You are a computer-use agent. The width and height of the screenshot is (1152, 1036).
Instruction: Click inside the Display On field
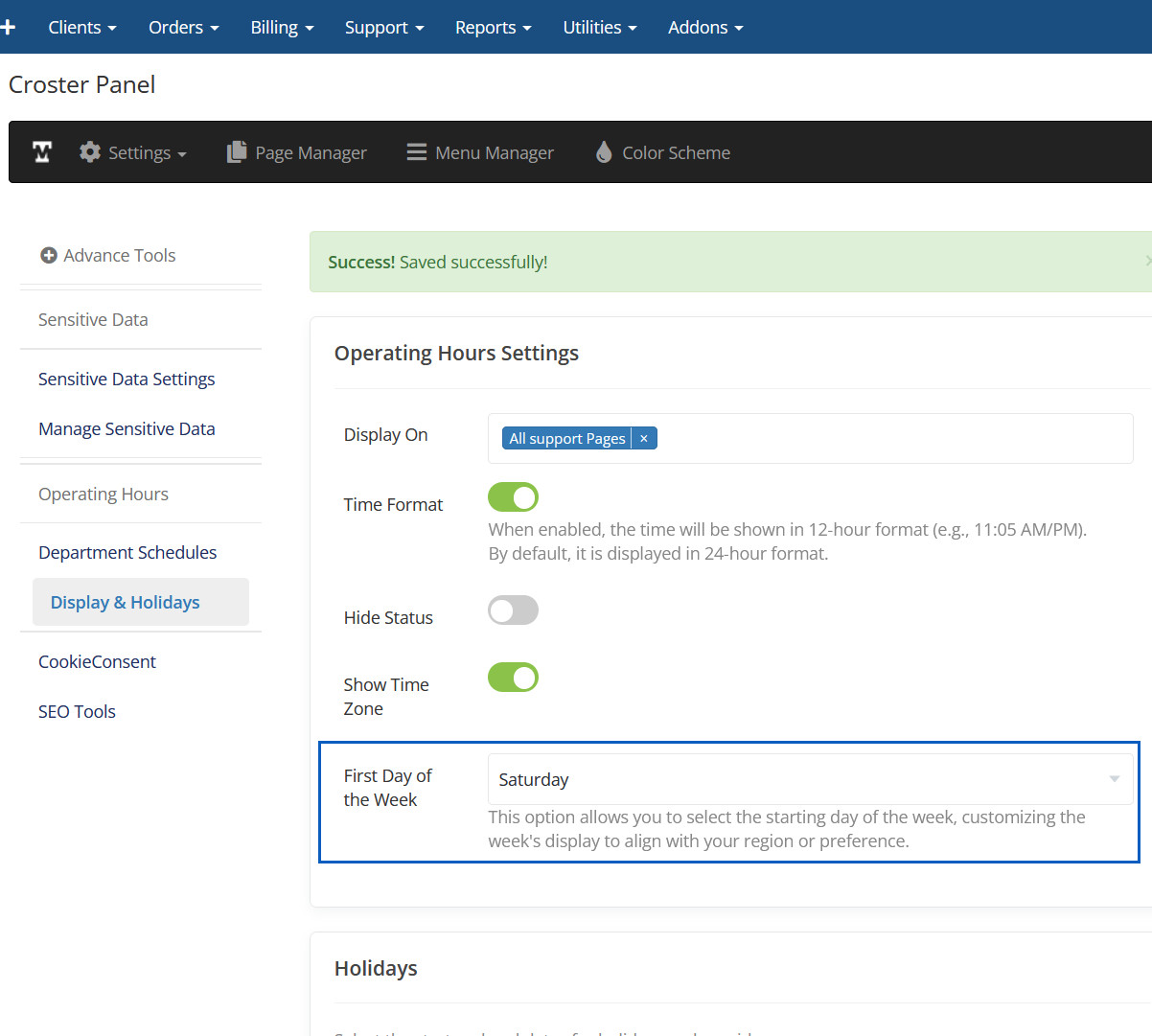891,439
